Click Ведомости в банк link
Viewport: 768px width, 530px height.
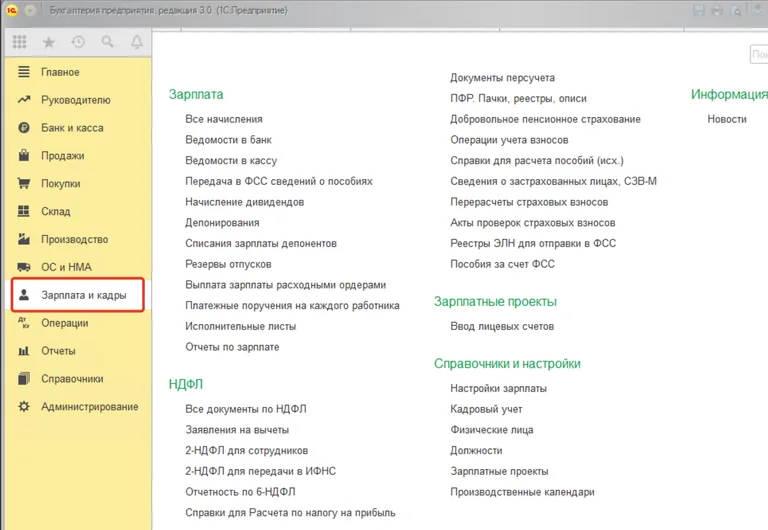(228, 140)
